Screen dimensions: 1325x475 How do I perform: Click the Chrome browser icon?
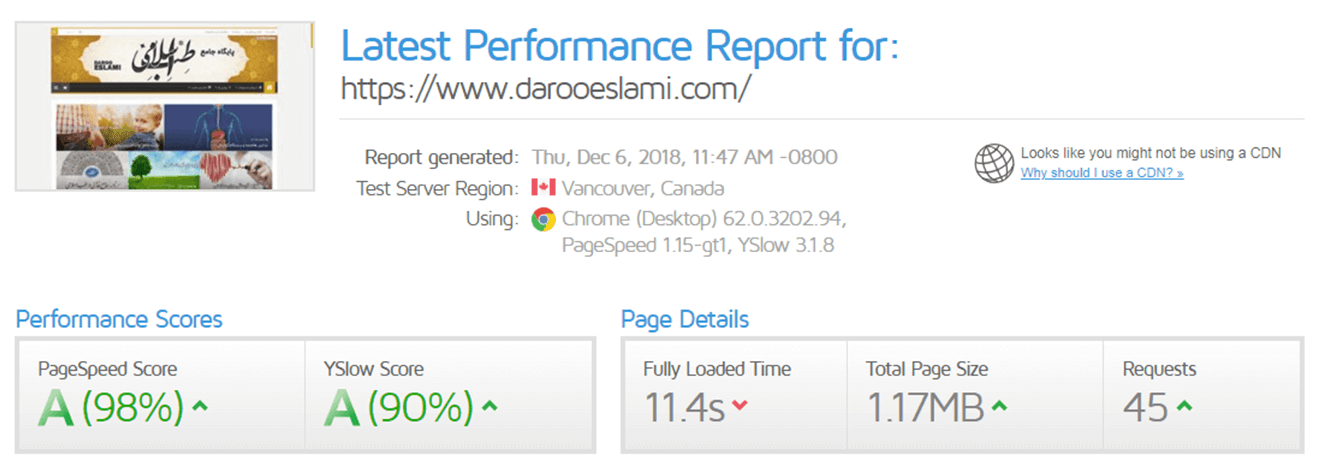(x=543, y=219)
